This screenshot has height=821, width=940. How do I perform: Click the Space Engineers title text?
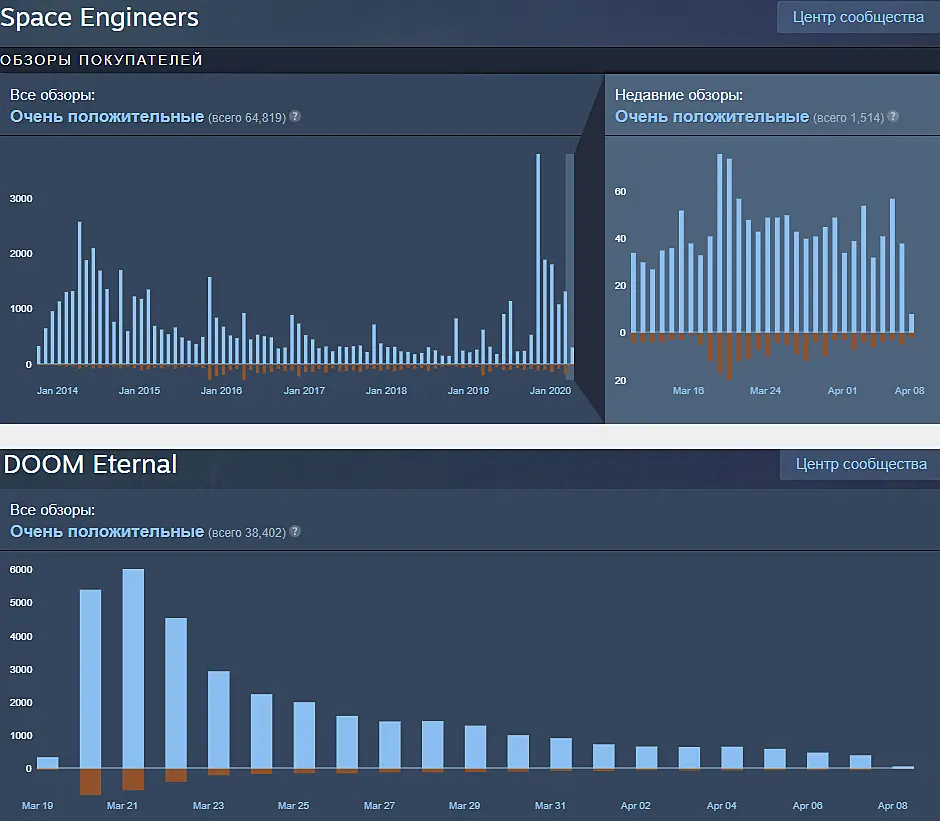point(100,17)
